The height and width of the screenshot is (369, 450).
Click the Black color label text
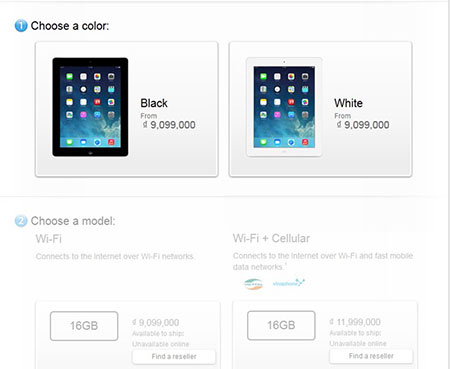click(x=154, y=103)
